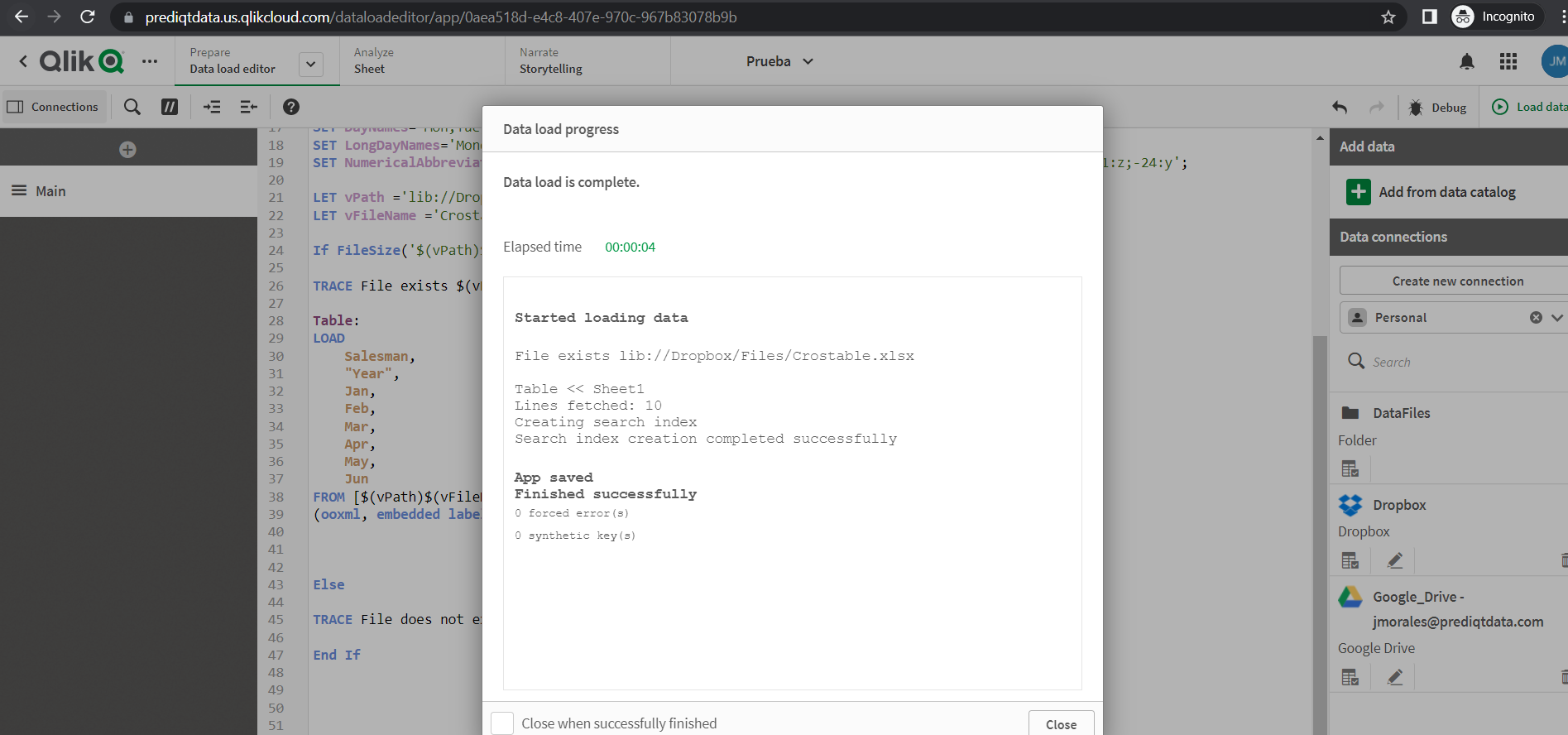This screenshot has width=1568, height=735.
Task: Start Debug mode
Action: (x=1438, y=108)
